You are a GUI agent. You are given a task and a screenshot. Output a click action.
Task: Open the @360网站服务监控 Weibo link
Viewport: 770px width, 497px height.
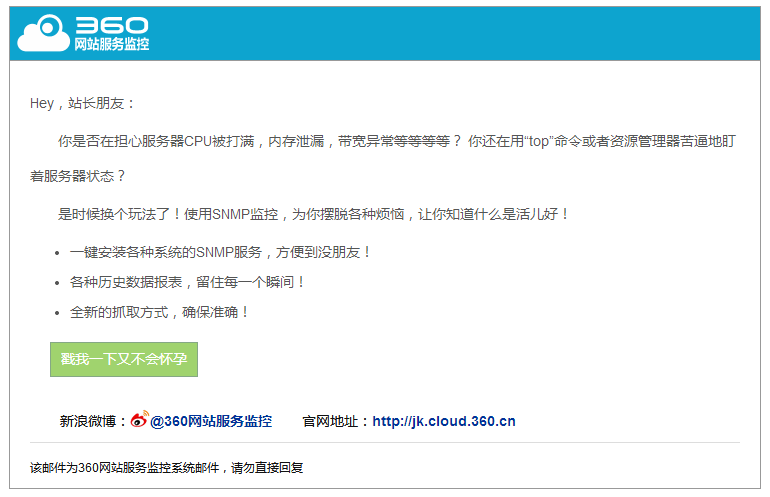pyautogui.click(x=211, y=421)
